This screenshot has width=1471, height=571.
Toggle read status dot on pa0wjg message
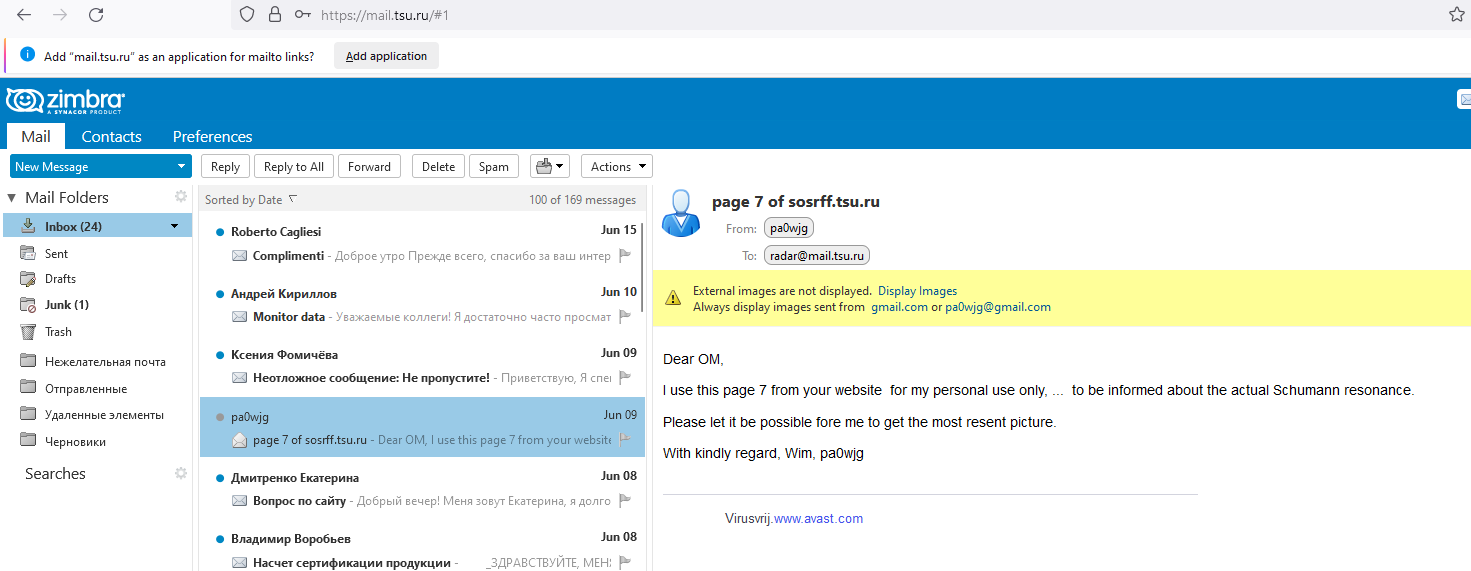click(x=220, y=417)
